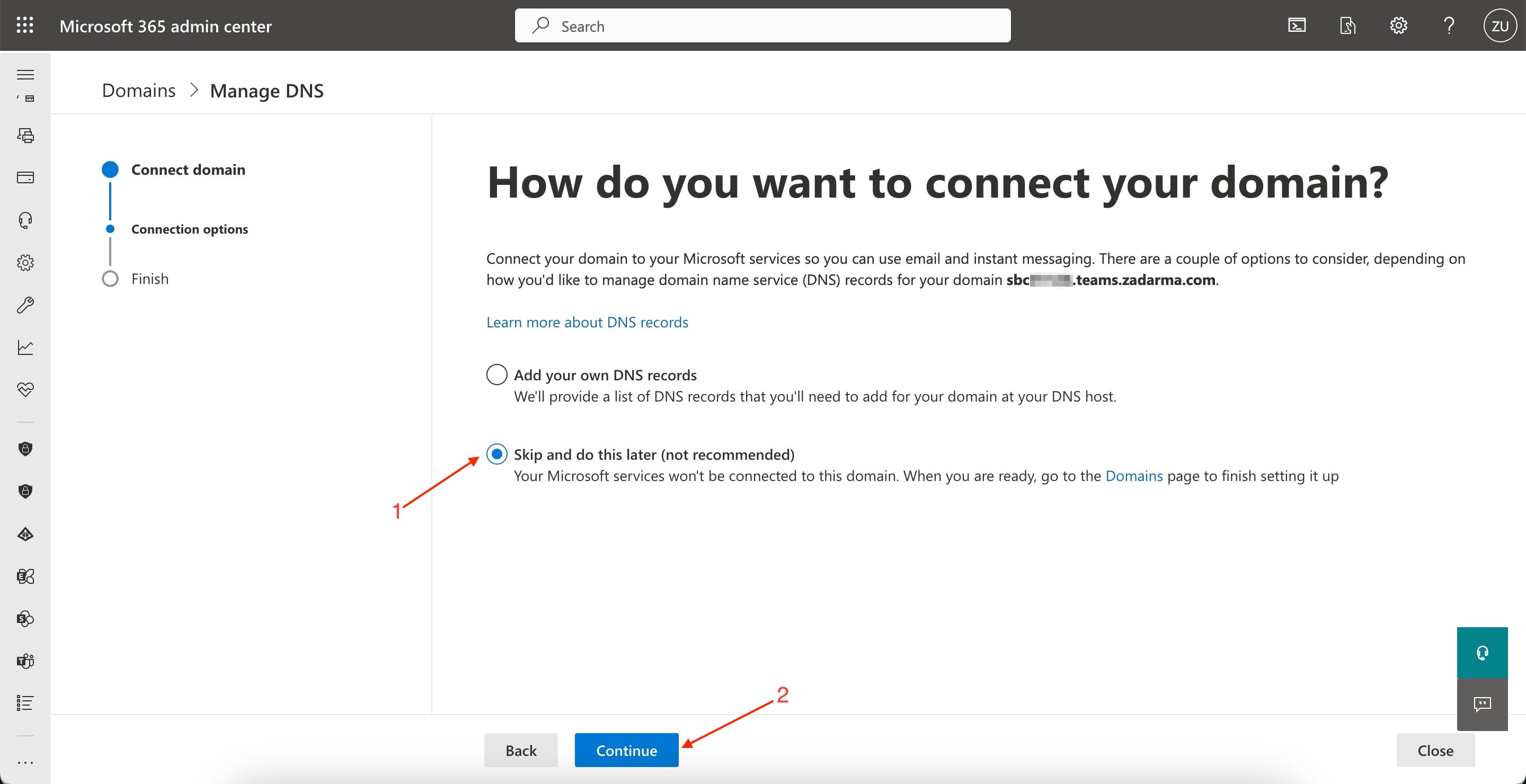Select Skip and do this later option

click(x=496, y=454)
